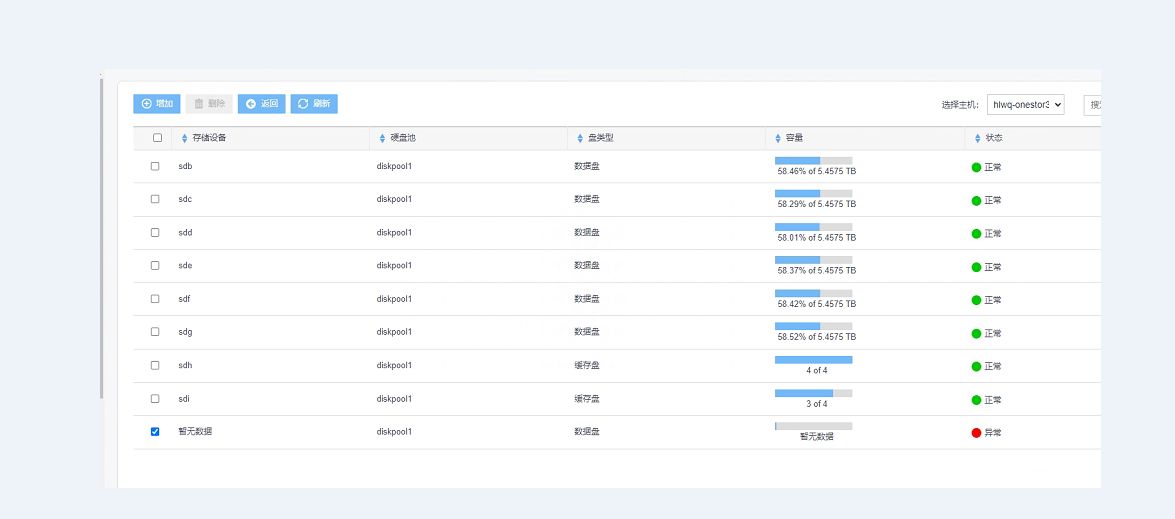Click the sort icon beside 状态 header
Screen dimensions: 1175x519
[977, 138]
